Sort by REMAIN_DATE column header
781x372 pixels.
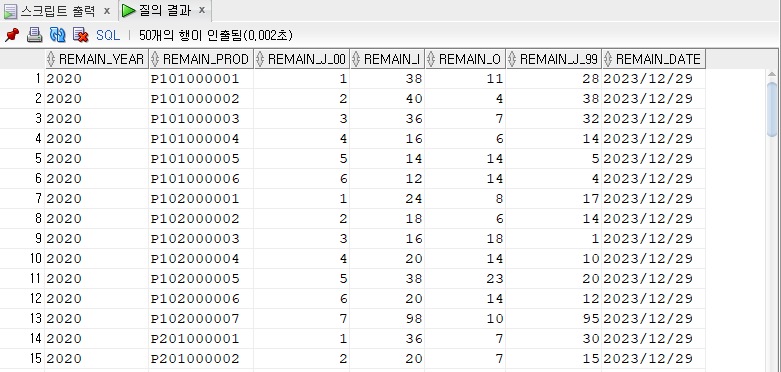[x=653, y=59]
